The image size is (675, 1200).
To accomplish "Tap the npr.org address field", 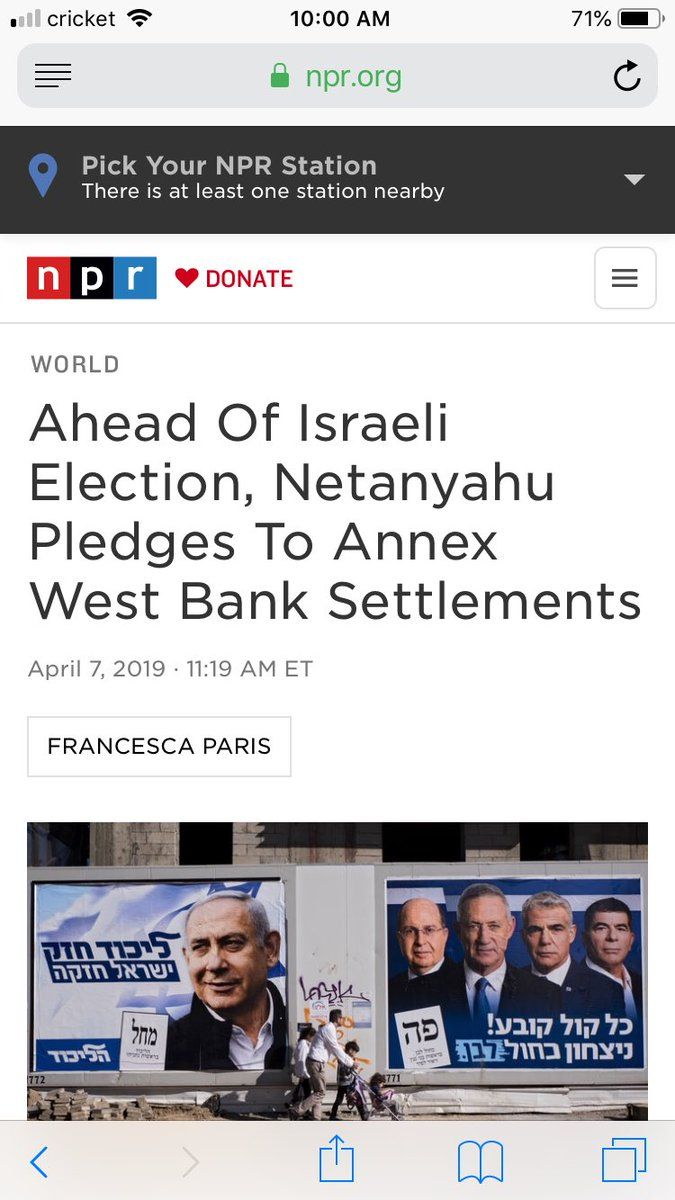I will tap(337, 76).
